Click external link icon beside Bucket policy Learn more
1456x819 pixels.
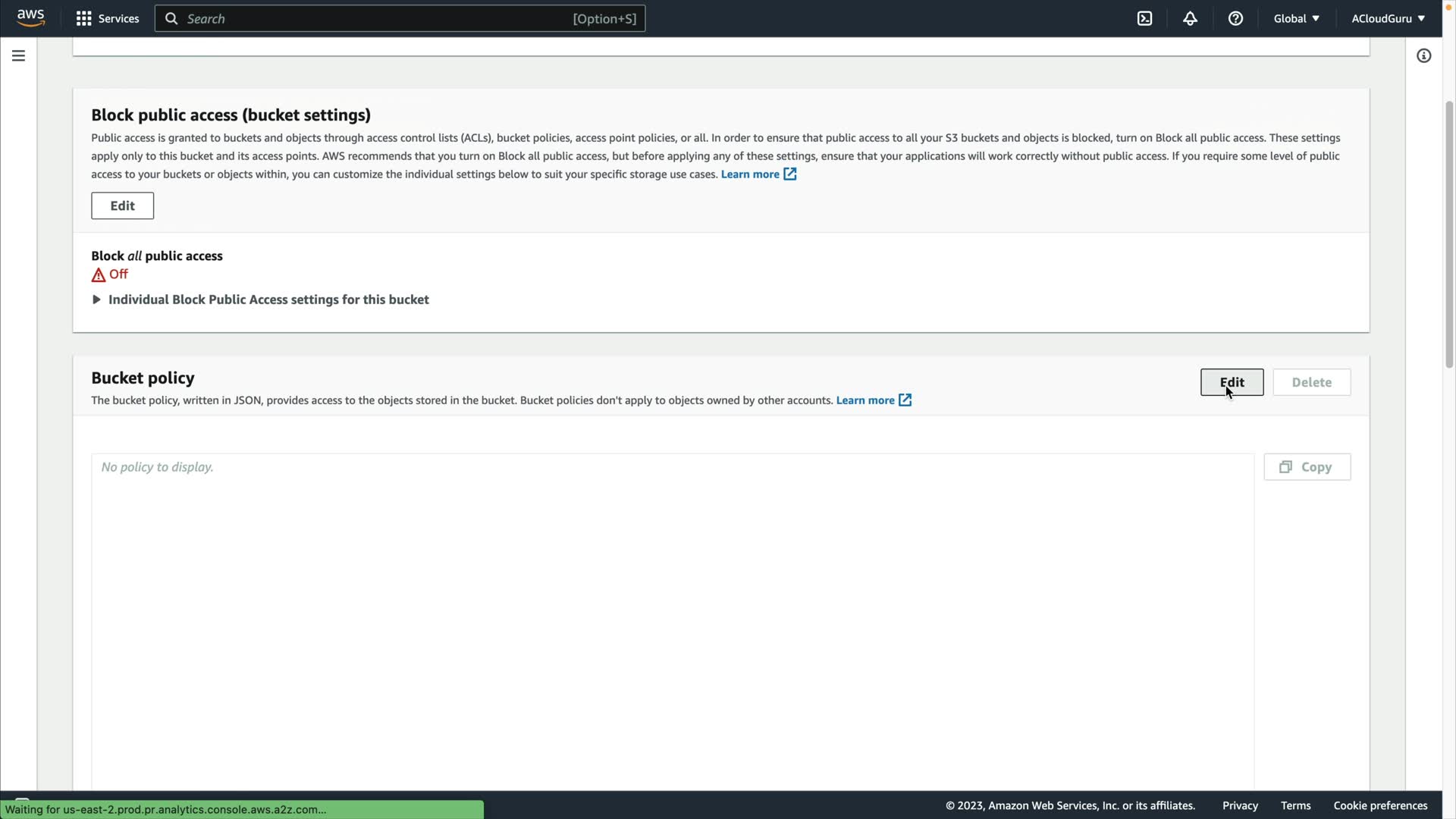(905, 400)
